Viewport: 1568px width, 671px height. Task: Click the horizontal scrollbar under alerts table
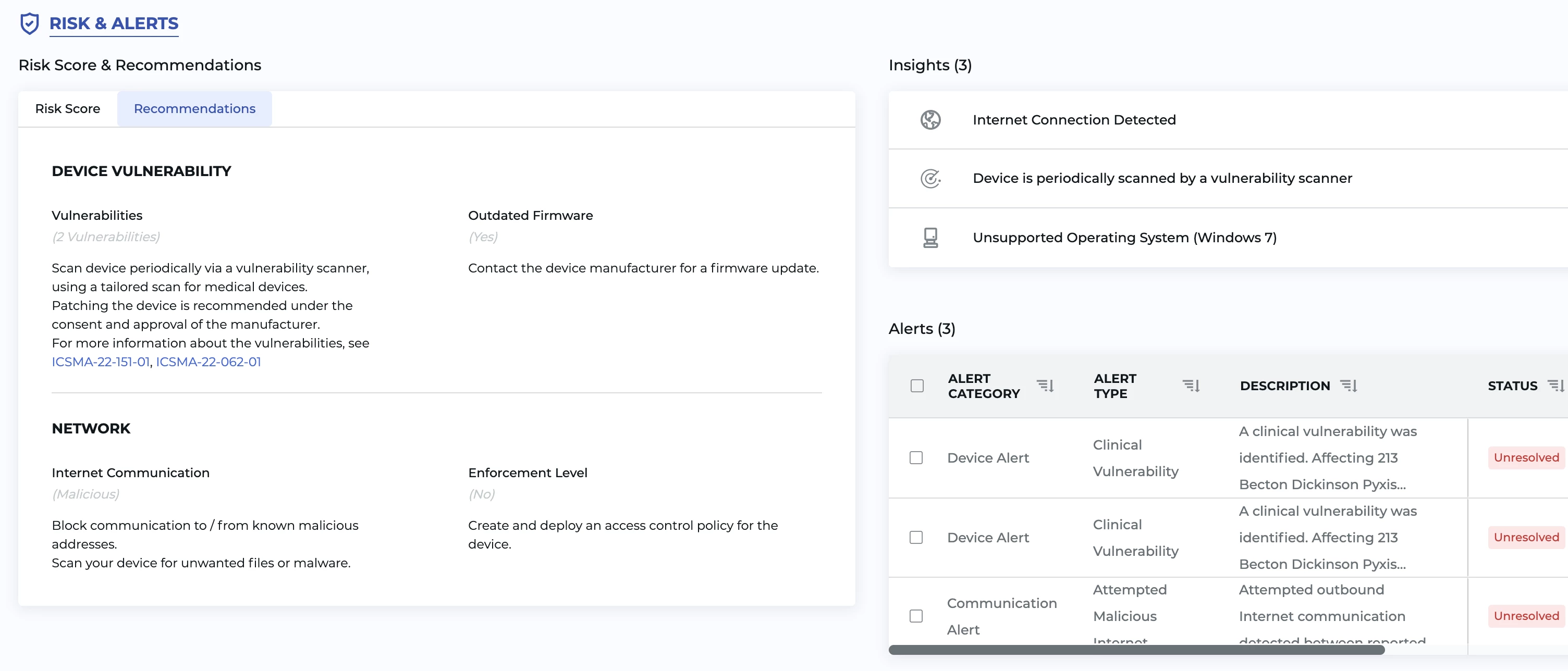[x=1136, y=650]
